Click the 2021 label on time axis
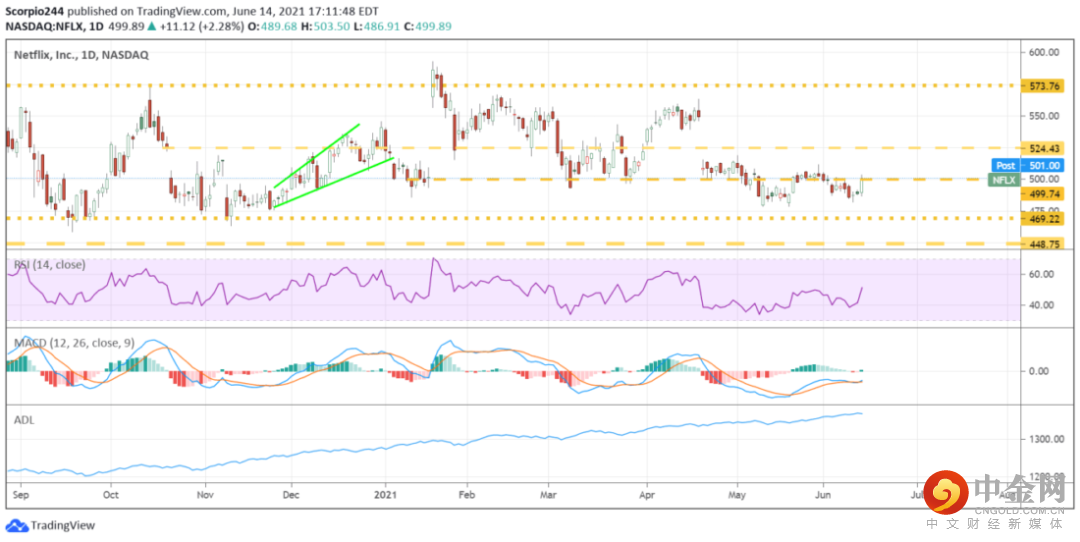 [386, 494]
